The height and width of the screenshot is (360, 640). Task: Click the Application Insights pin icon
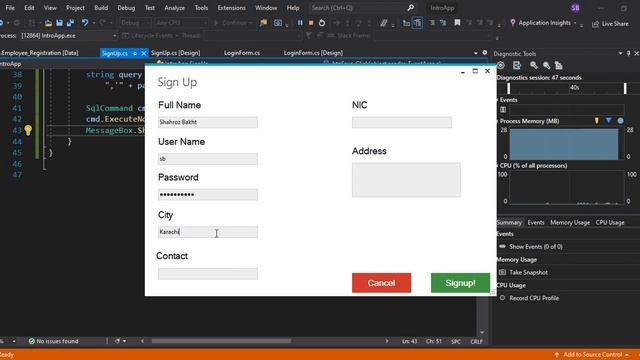513,23
